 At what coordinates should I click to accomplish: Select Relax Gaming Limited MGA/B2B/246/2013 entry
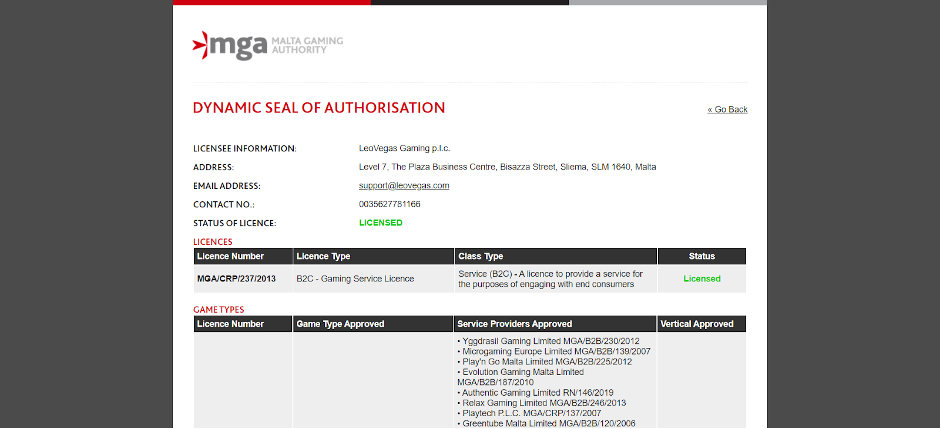click(541, 403)
